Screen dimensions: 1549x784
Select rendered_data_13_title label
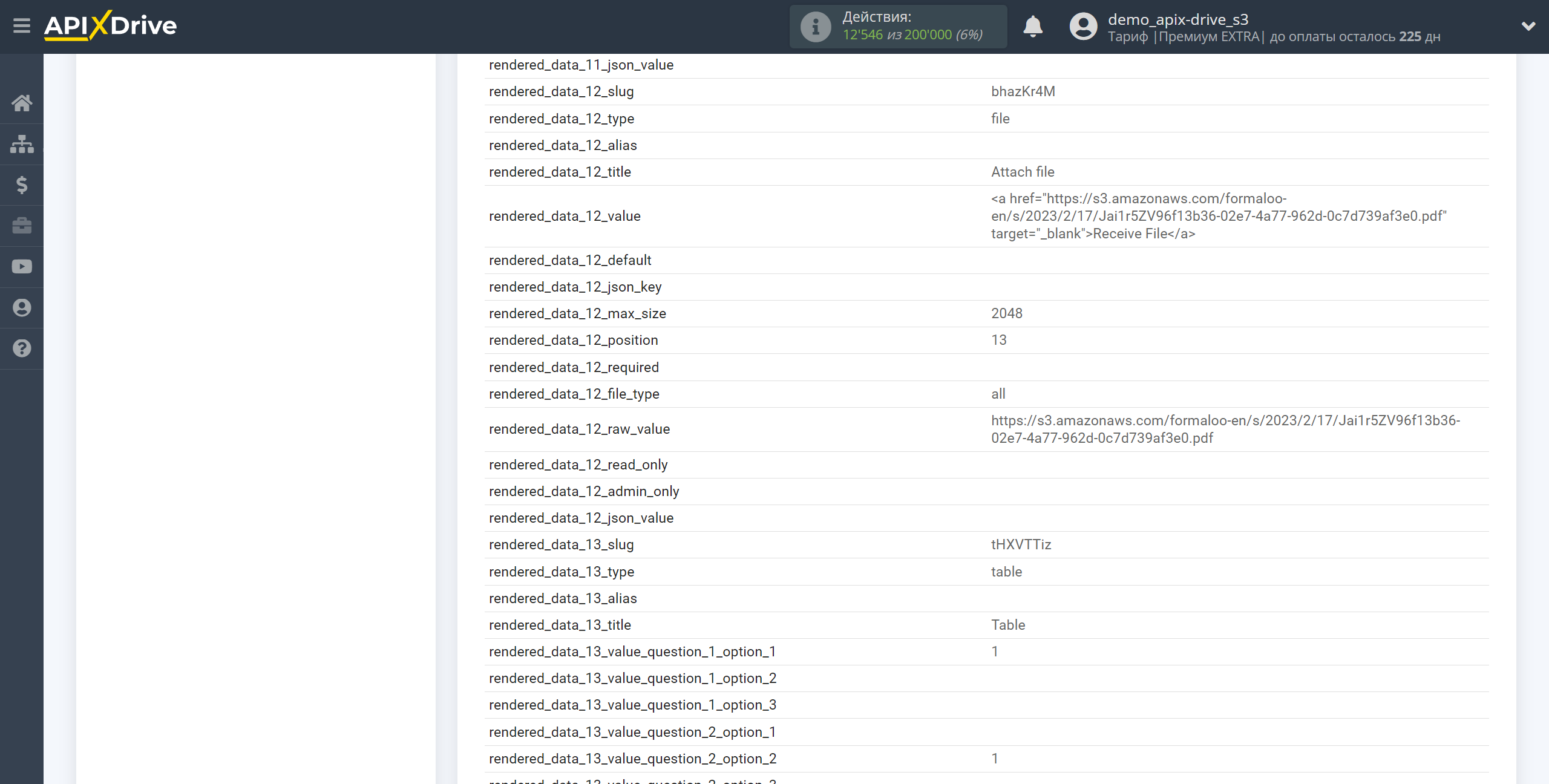tap(560, 625)
